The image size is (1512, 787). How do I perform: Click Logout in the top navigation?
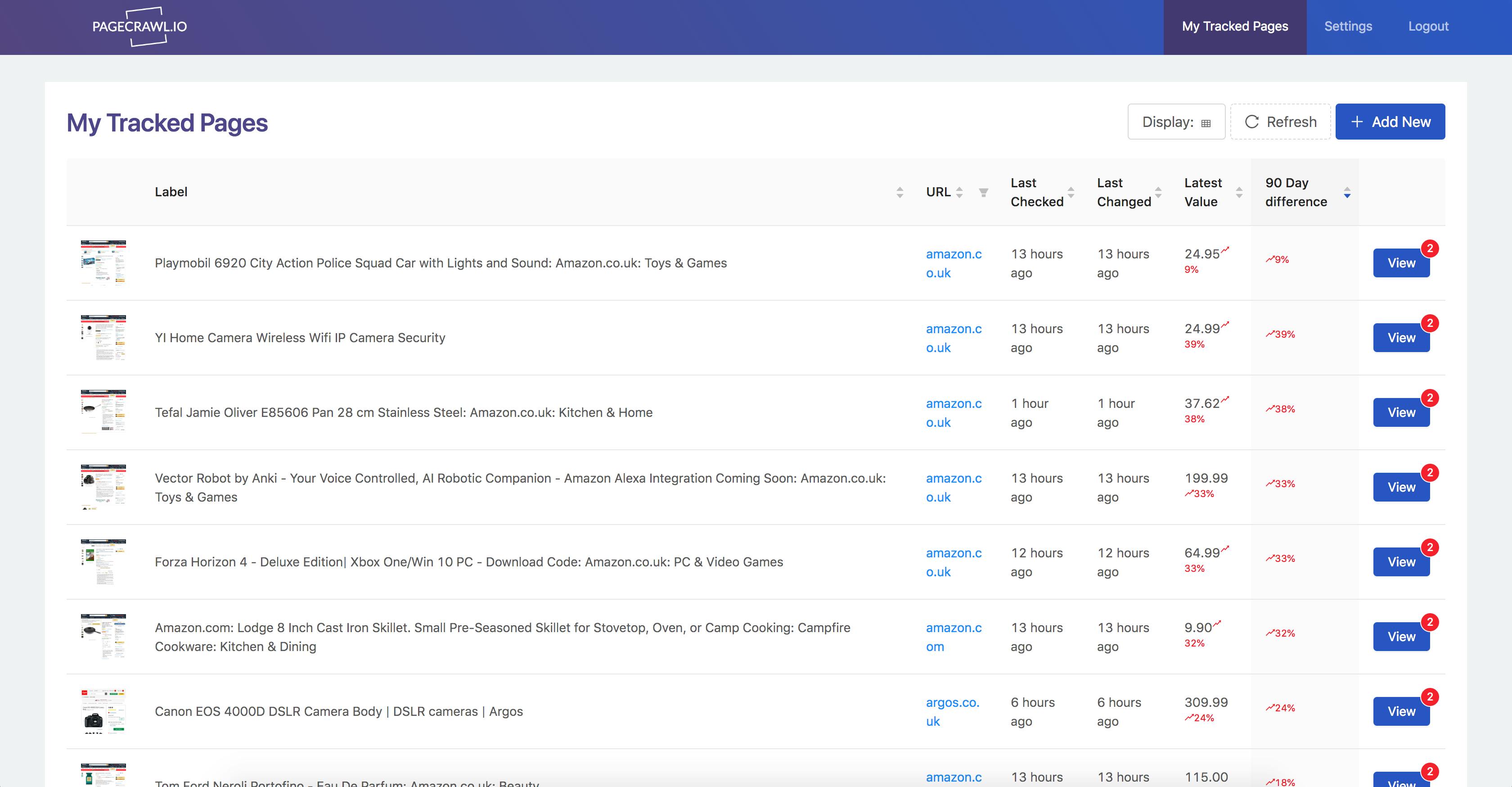click(x=1428, y=27)
